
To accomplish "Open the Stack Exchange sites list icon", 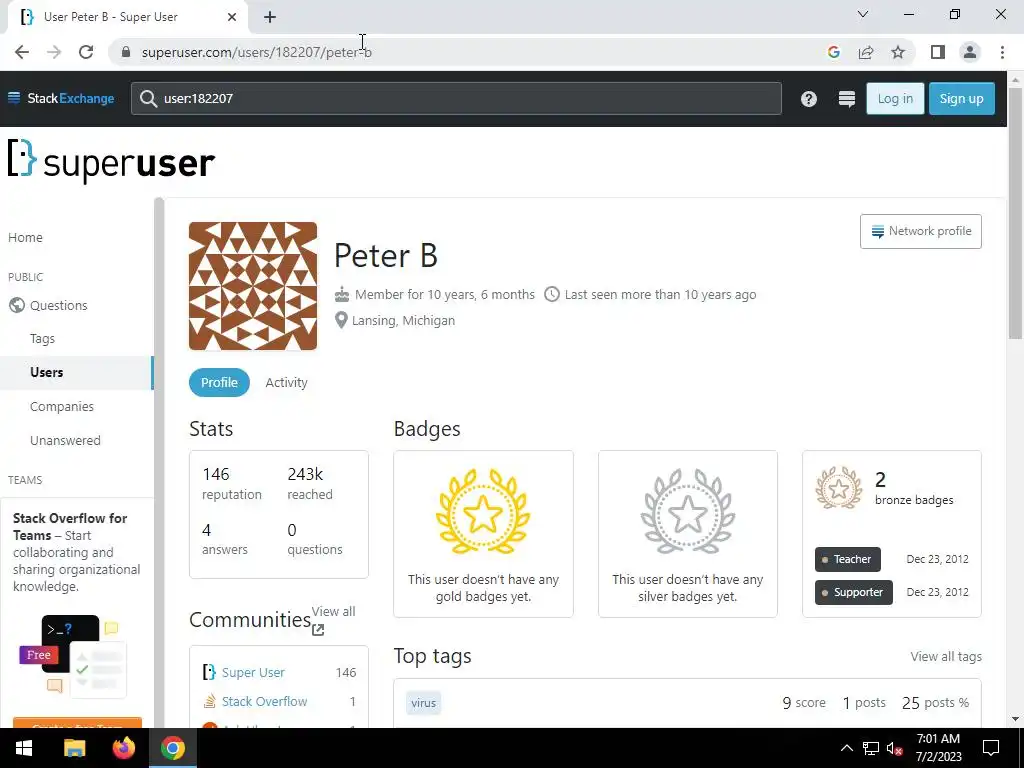I will pos(846,99).
